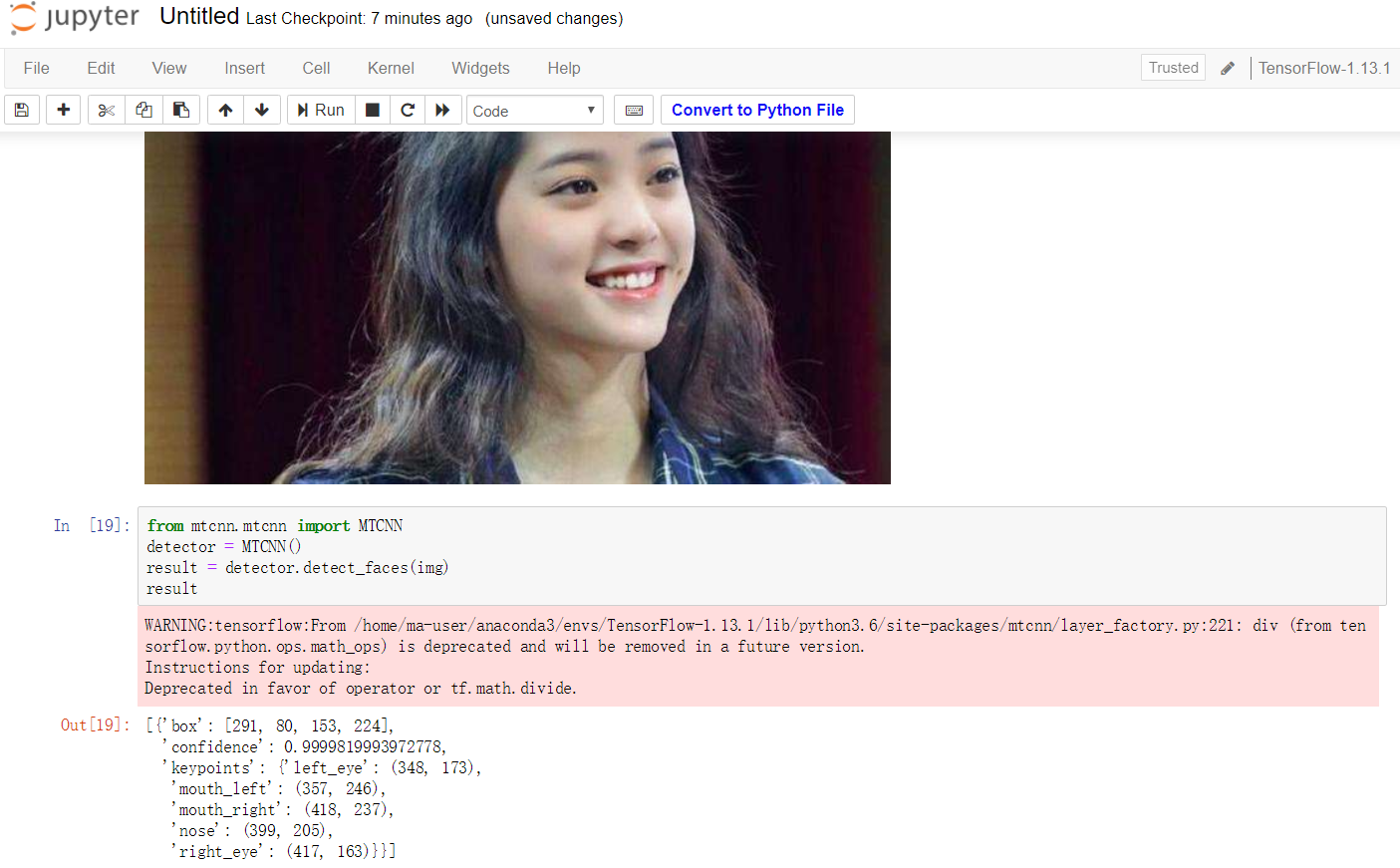Click the pencil edit icon
The width and height of the screenshot is (1400, 868).
click(x=1228, y=68)
